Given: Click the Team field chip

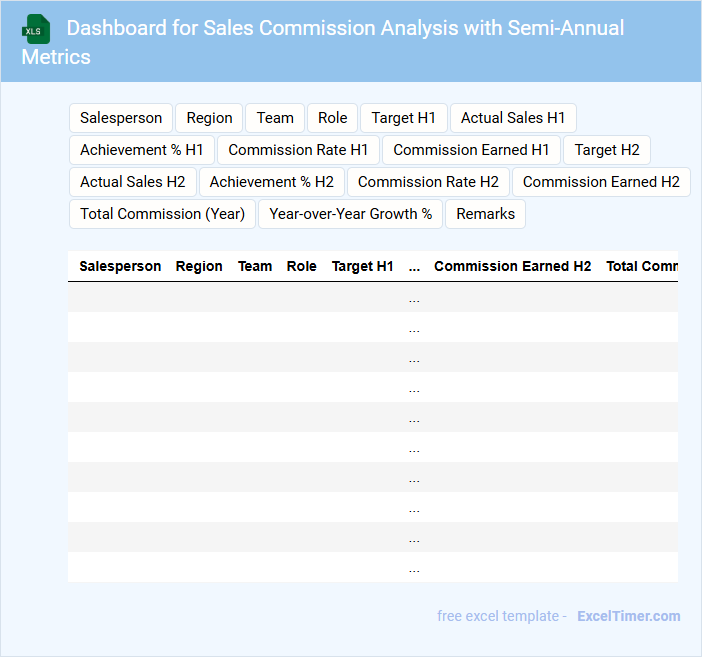Looking at the screenshot, I should tap(275, 118).
